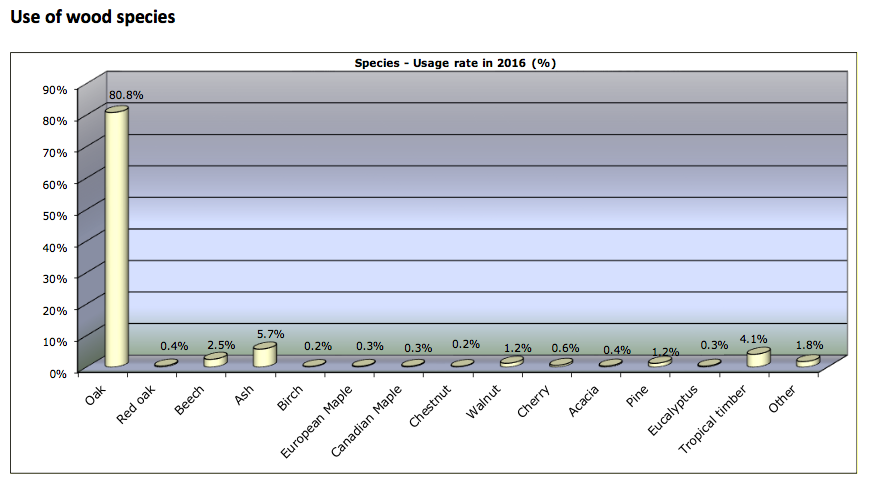
Task: Select the 'Oak' axis label
Action: 95,395
